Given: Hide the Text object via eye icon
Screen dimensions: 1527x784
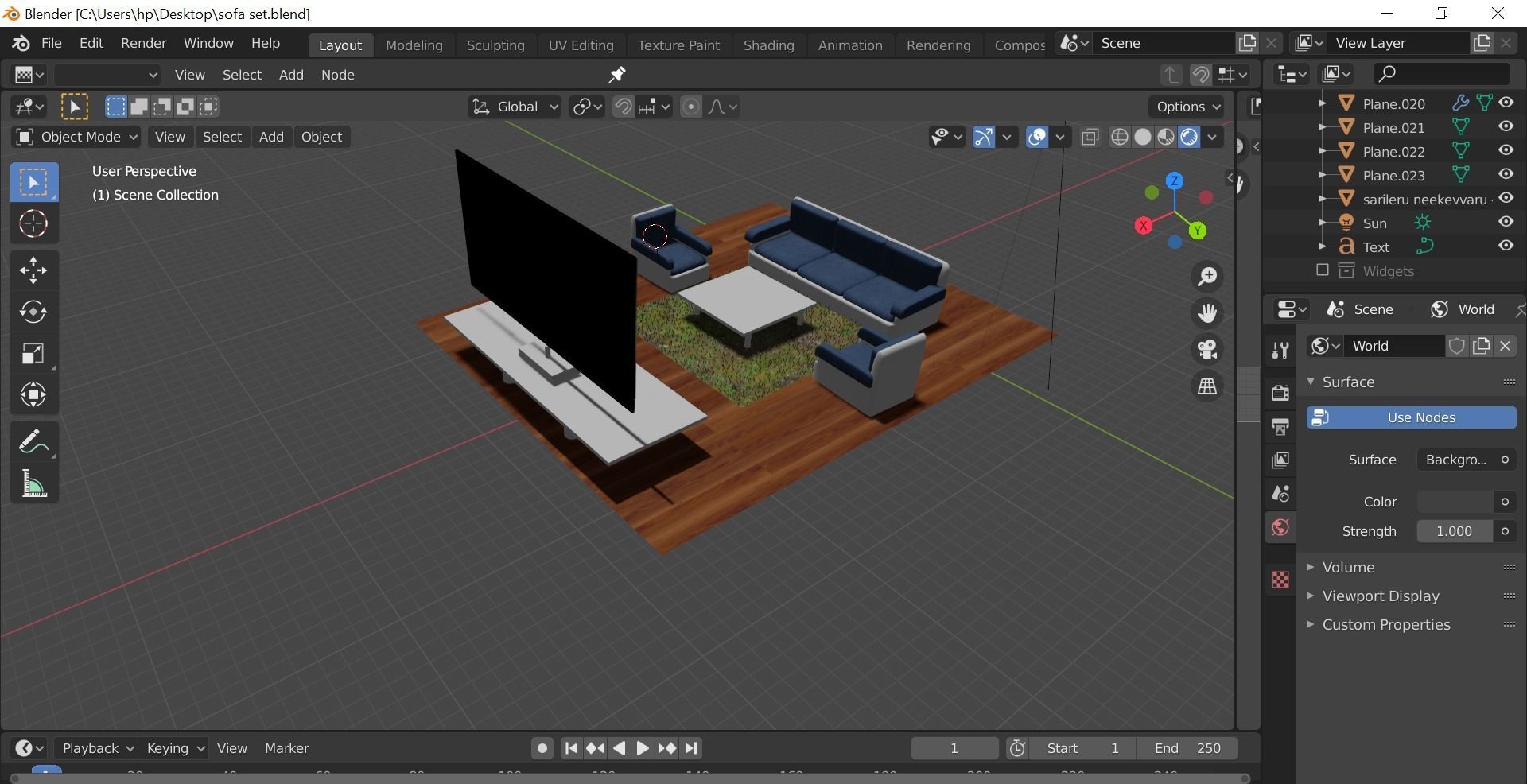Looking at the screenshot, I should pyautogui.click(x=1506, y=246).
